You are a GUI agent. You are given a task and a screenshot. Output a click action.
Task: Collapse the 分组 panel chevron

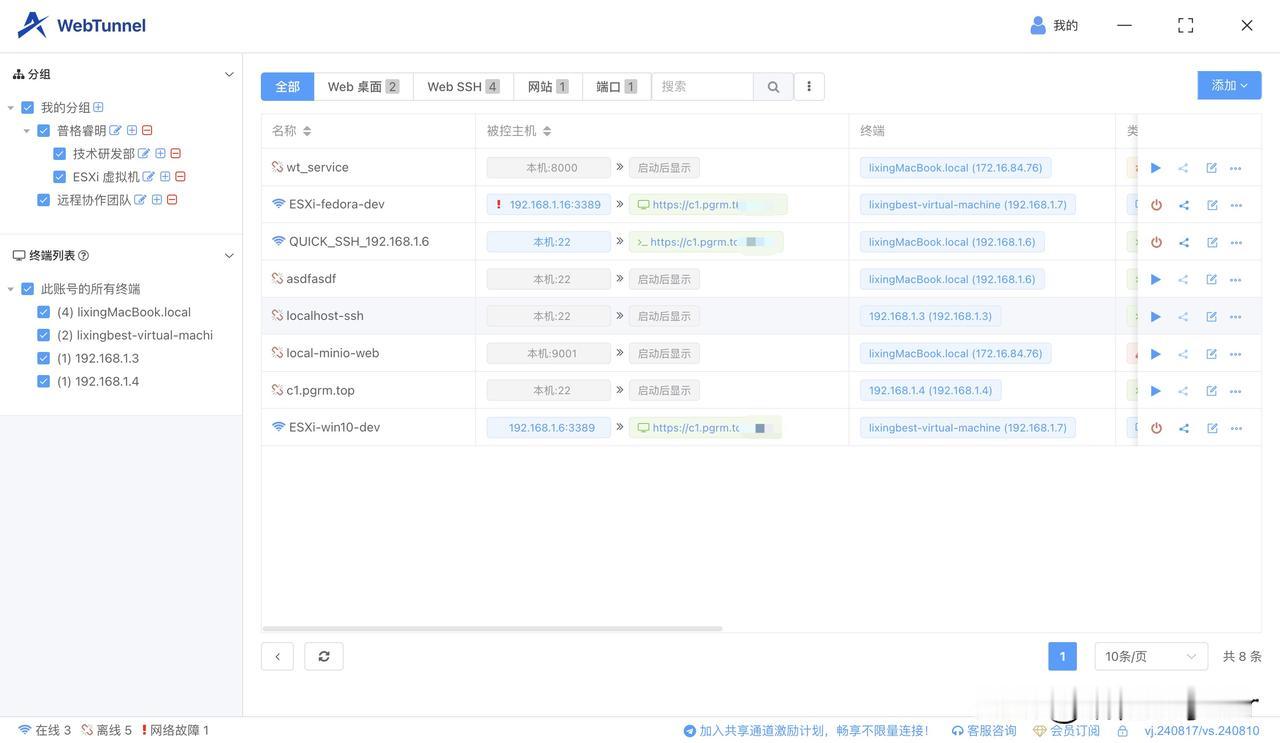[x=229, y=75]
